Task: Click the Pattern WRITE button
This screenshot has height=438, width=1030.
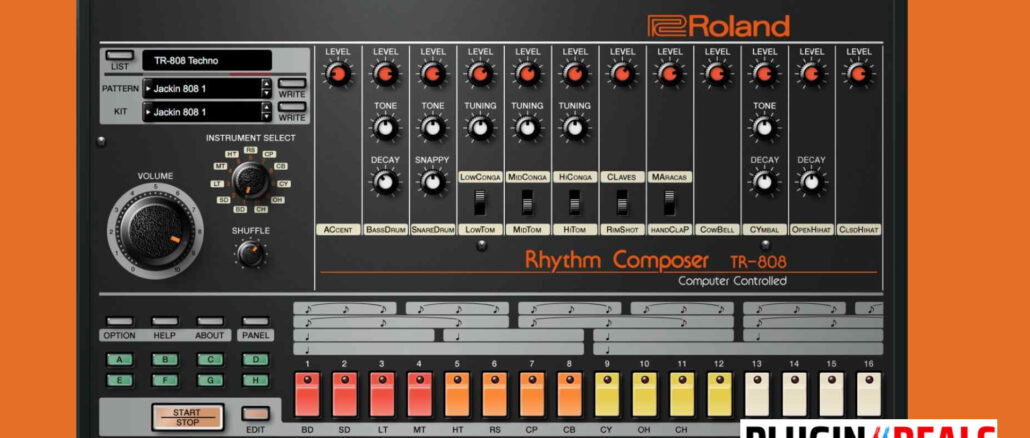Action: tap(292, 83)
